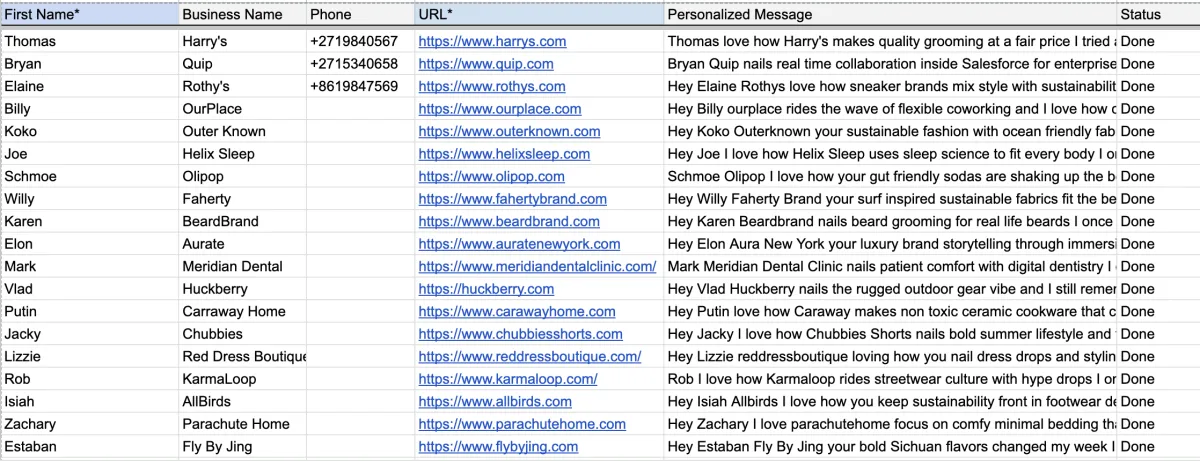Select the cell containing Isiah
Screen dimensions: 1200x461
[x=89, y=401]
